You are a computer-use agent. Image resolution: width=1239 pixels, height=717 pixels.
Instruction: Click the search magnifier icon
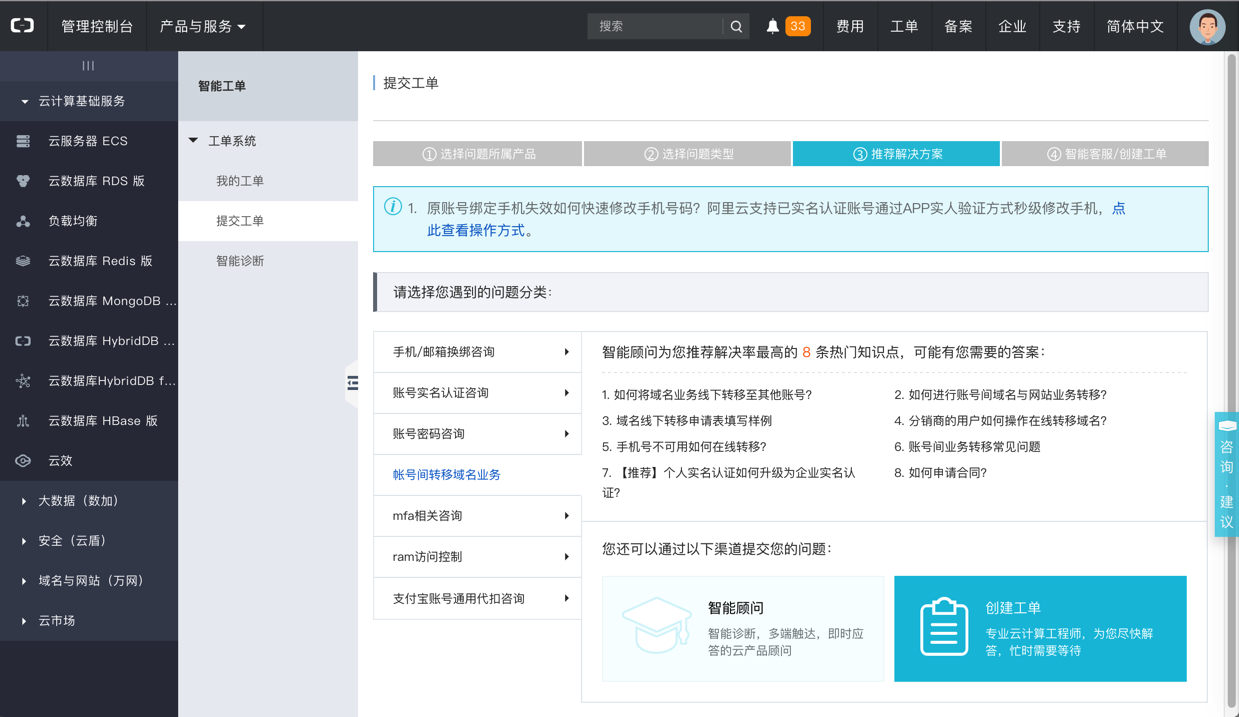736,27
